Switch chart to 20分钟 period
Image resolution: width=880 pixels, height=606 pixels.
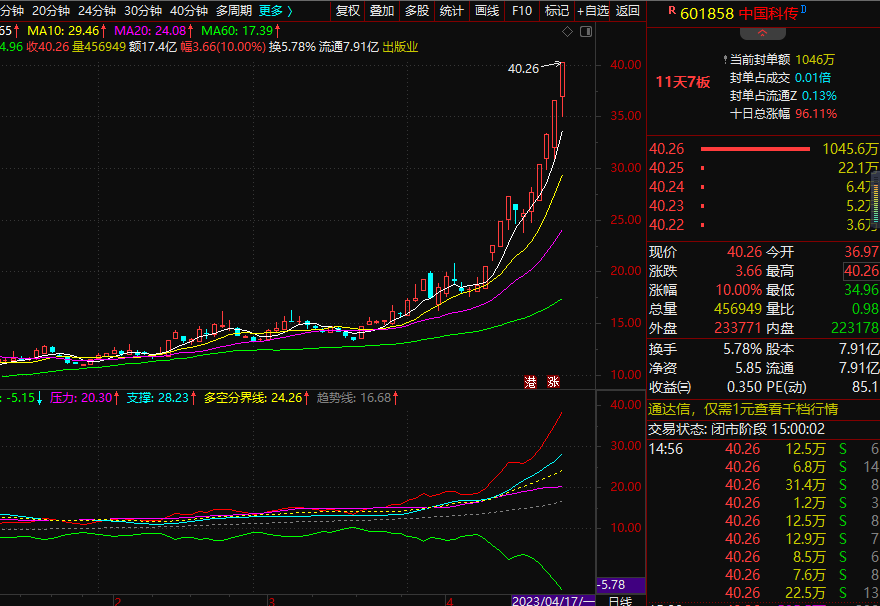(x=51, y=11)
